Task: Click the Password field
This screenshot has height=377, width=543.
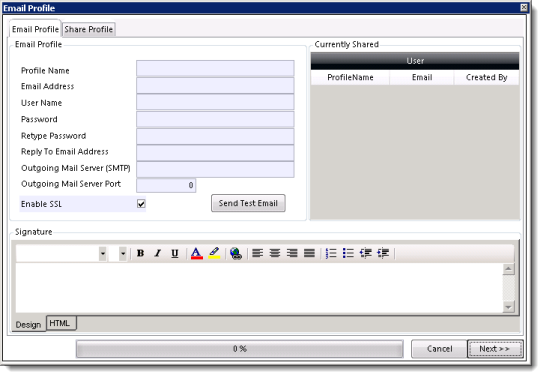Action: tap(215, 119)
